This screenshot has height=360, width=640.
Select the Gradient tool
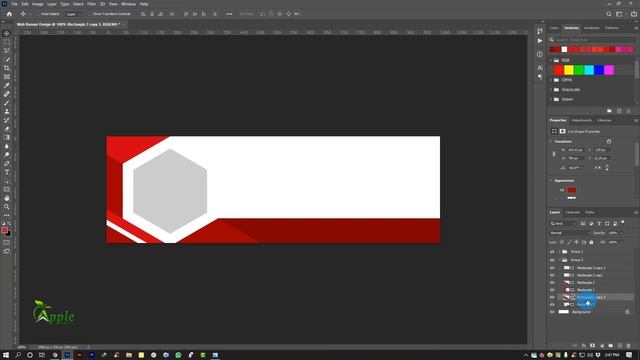tap(7, 137)
